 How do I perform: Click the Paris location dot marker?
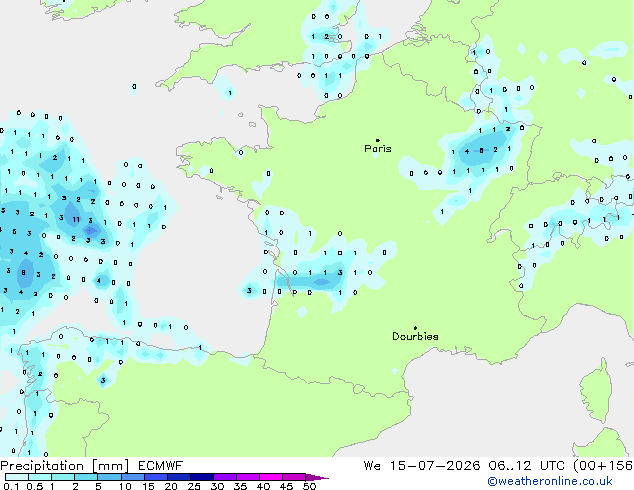[378, 140]
